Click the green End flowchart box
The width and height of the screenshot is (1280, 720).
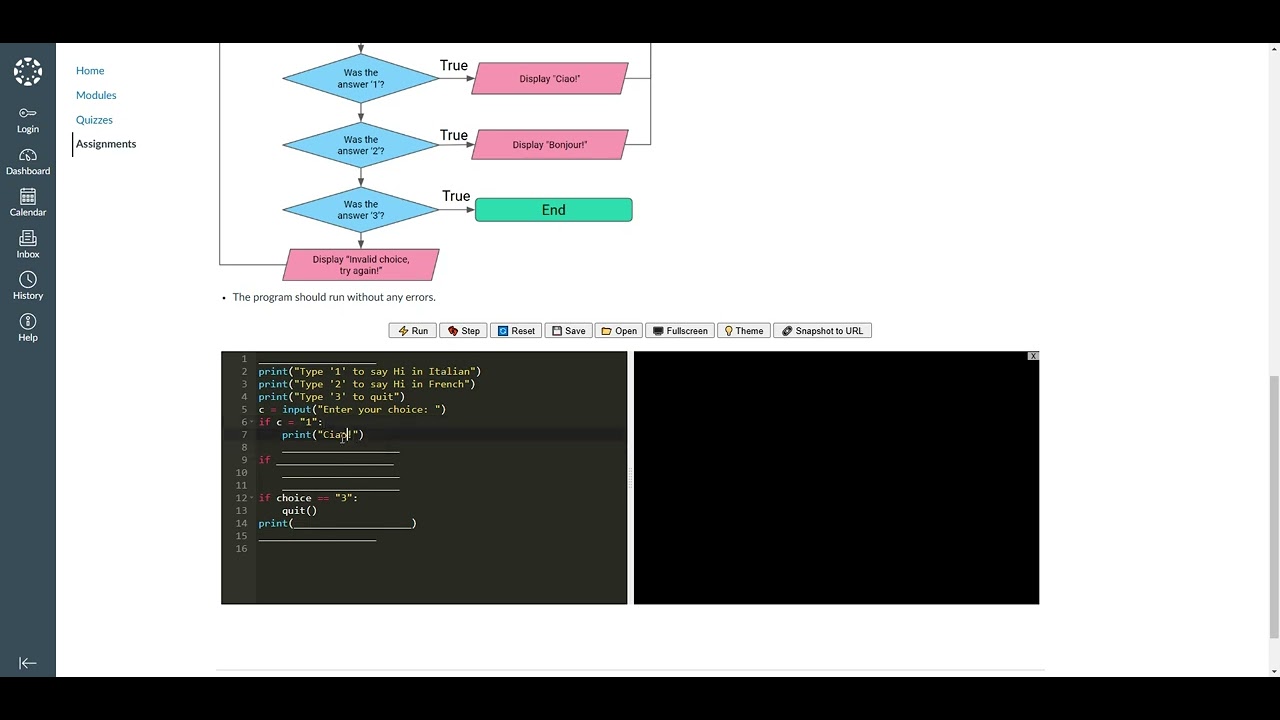click(x=554, y=210)
